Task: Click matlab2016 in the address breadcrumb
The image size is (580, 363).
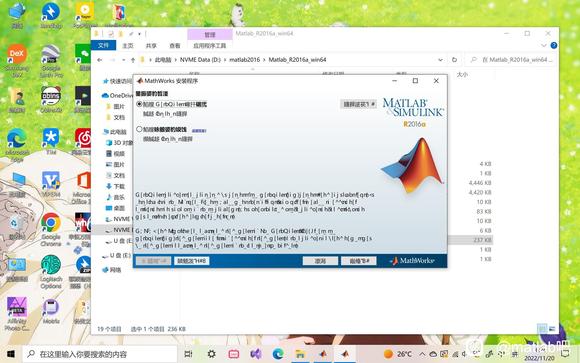Action: 244,60
